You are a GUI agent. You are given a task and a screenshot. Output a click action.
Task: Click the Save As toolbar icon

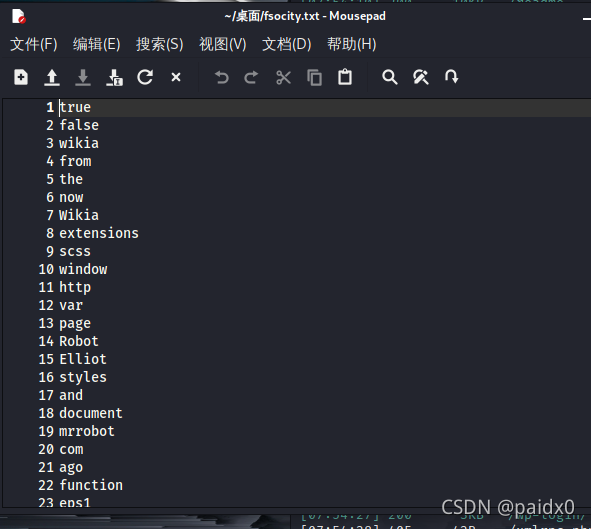click(114, 78)
